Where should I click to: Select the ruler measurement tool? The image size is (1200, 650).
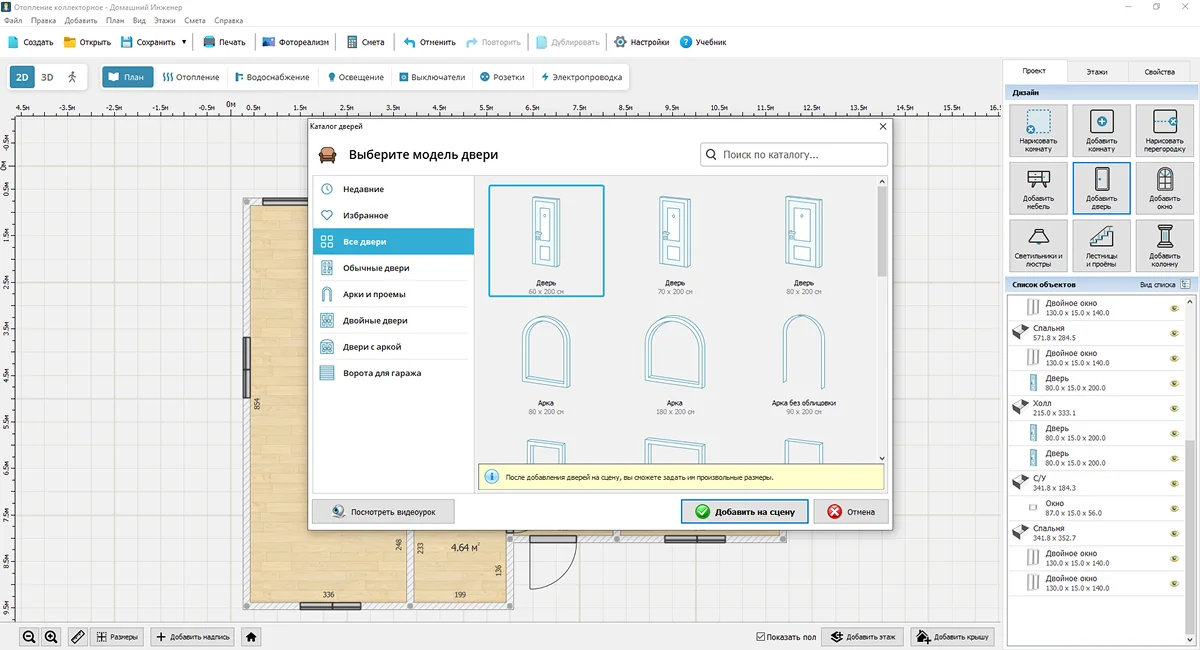coord(78,636)
